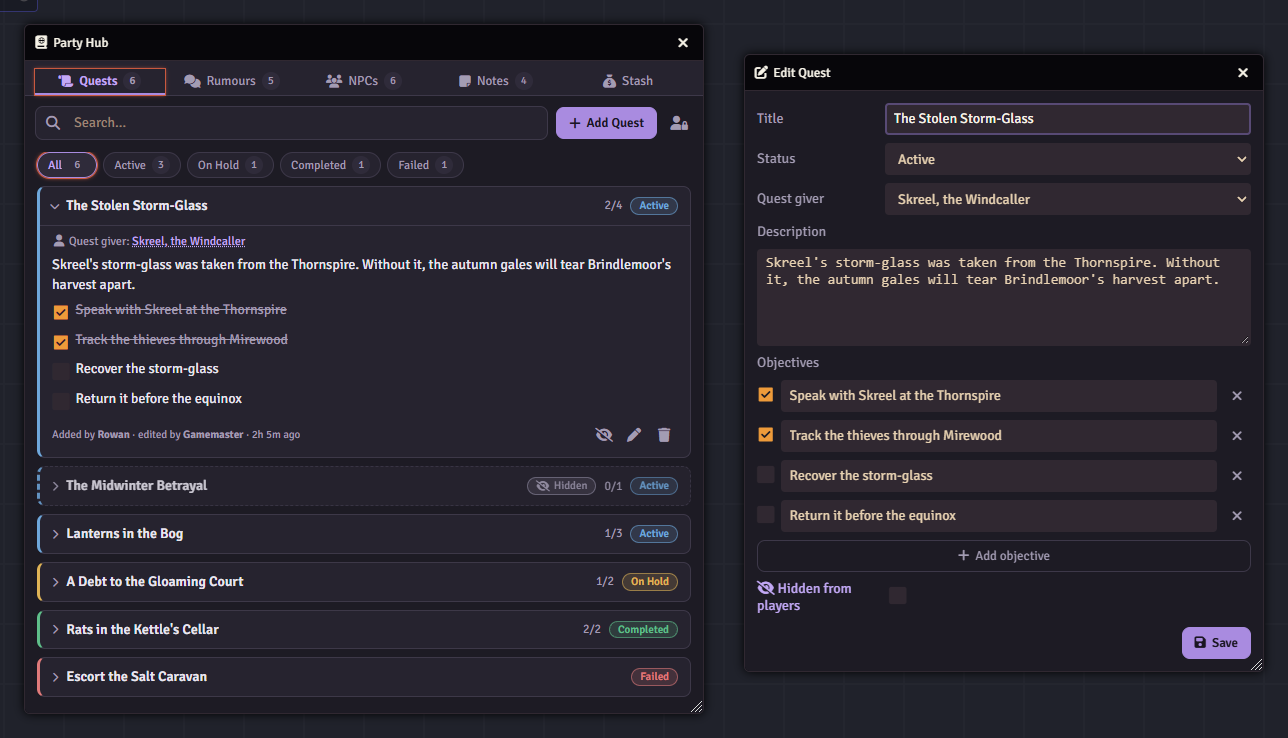The height and width of the screenshot is (738, 1288).
Task: Enable the Hidden from players checkbox
Action: click(x=898, y=596)
